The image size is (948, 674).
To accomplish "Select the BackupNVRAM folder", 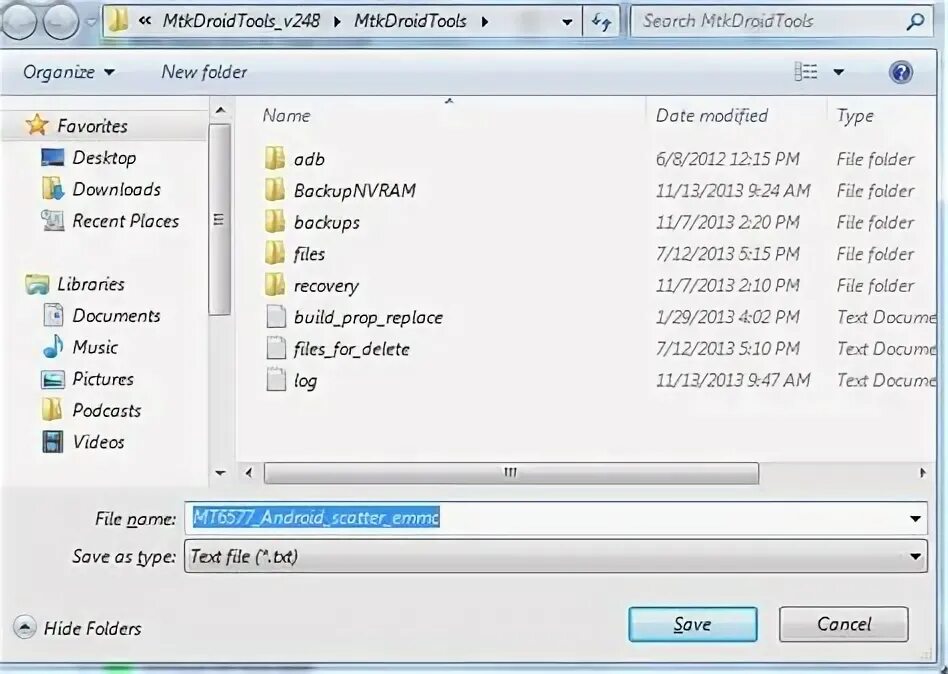I will [x=354, y=190].
